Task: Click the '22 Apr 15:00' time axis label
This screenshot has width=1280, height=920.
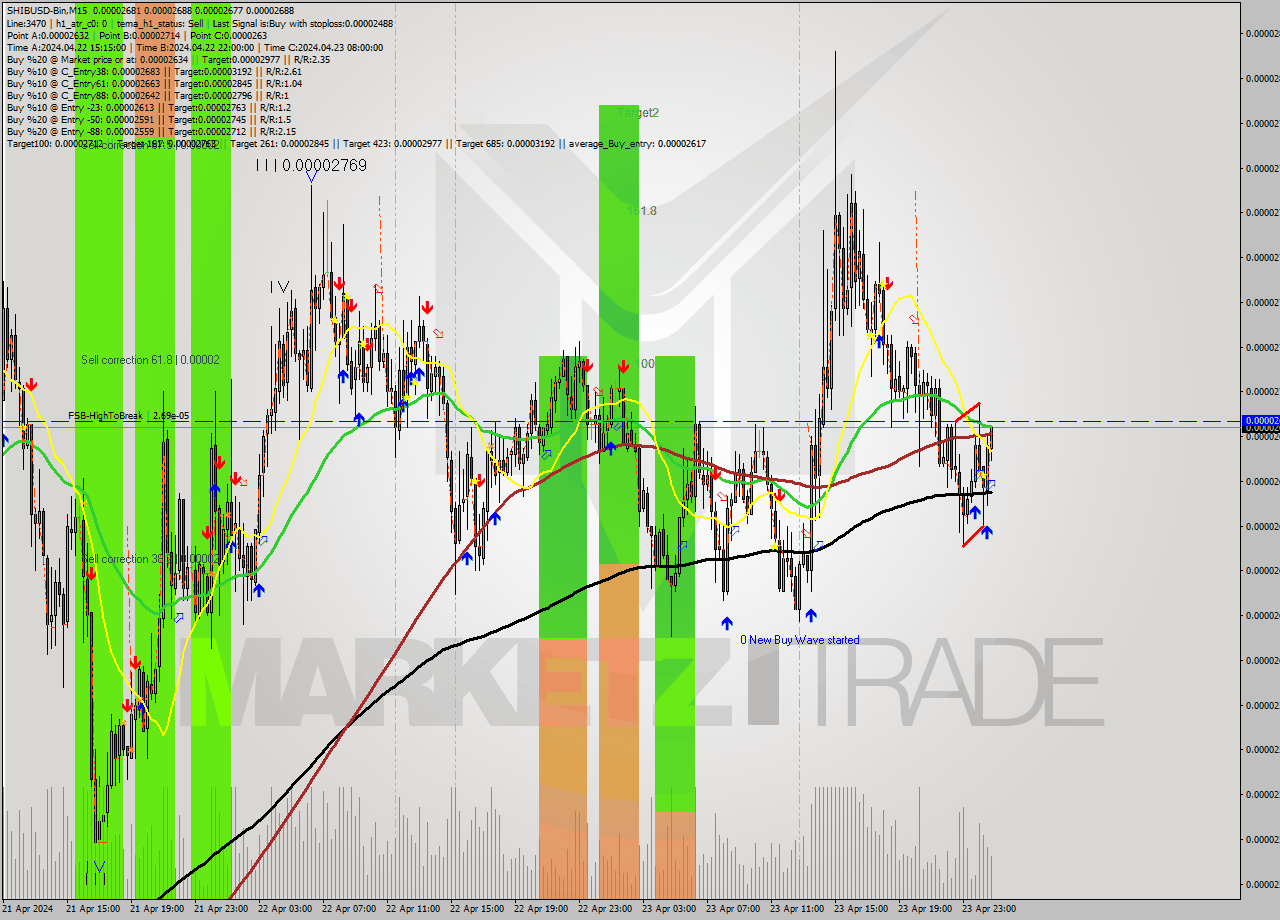Action: [477, 909]
